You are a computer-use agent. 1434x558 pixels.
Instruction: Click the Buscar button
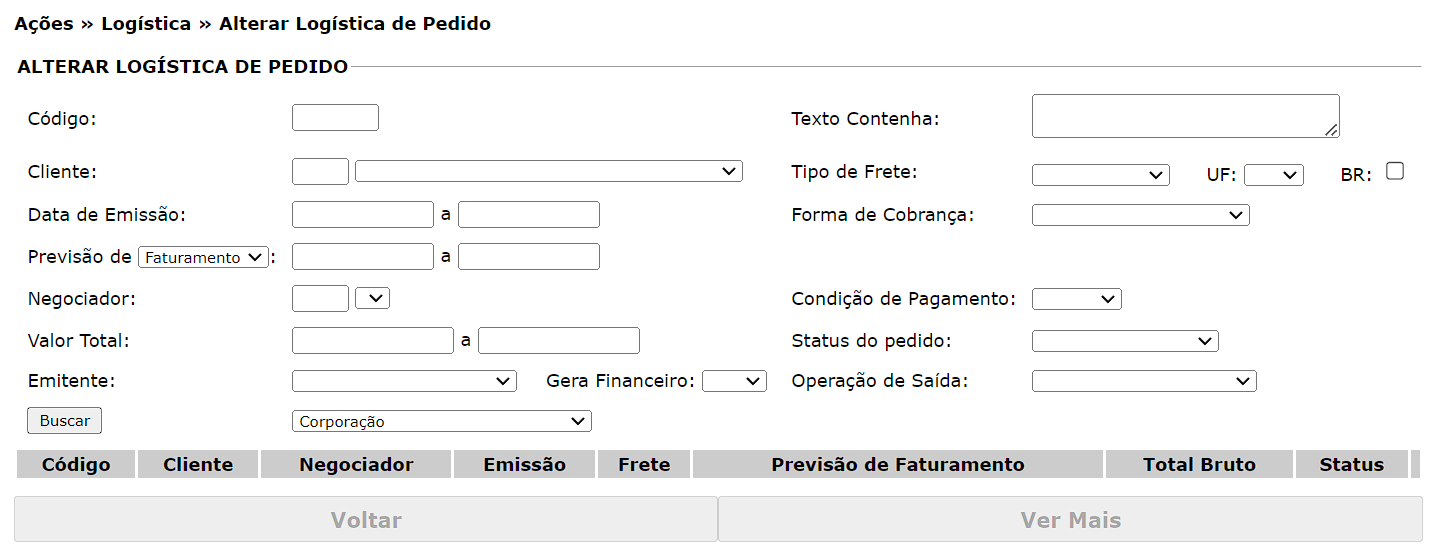(64, 421)
